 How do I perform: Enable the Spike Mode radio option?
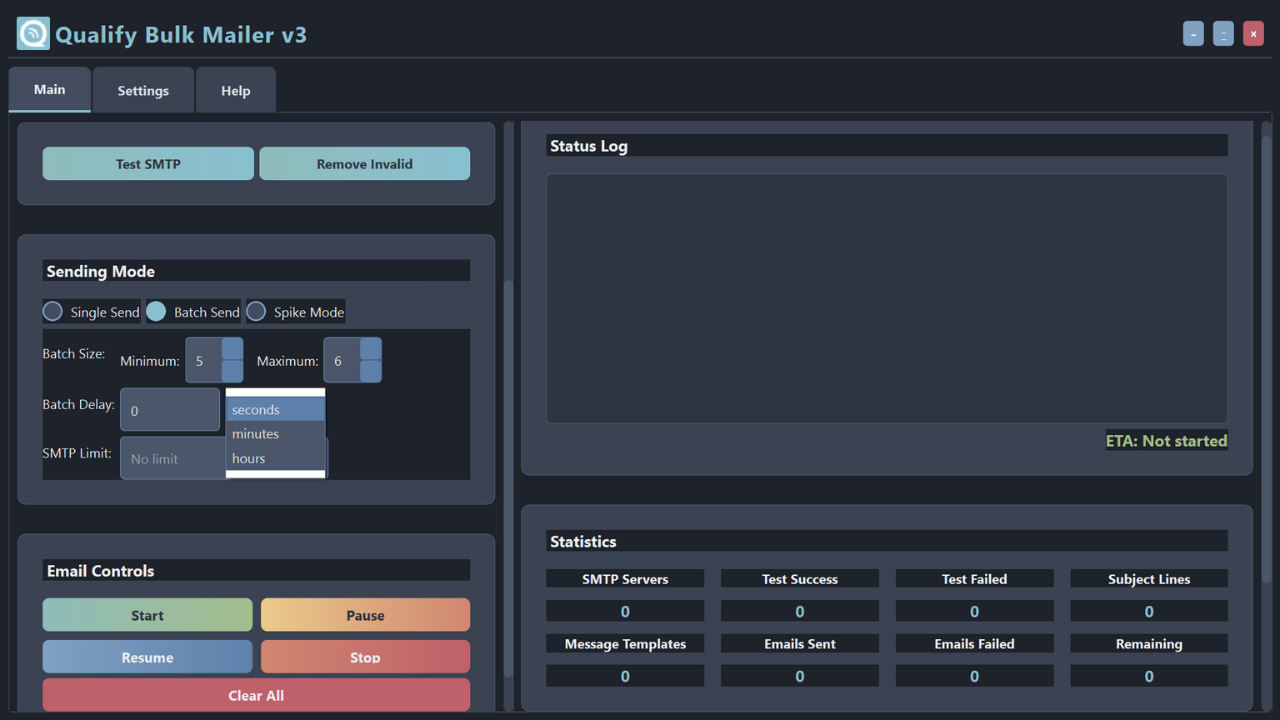(257, 311)
